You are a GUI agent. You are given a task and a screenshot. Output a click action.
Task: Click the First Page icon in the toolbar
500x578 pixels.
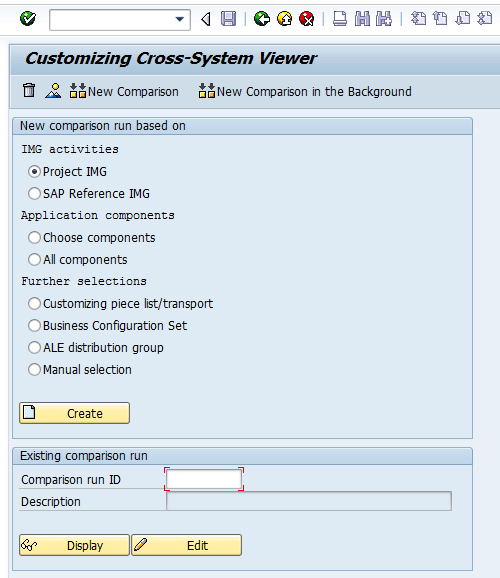pos(418,18)
